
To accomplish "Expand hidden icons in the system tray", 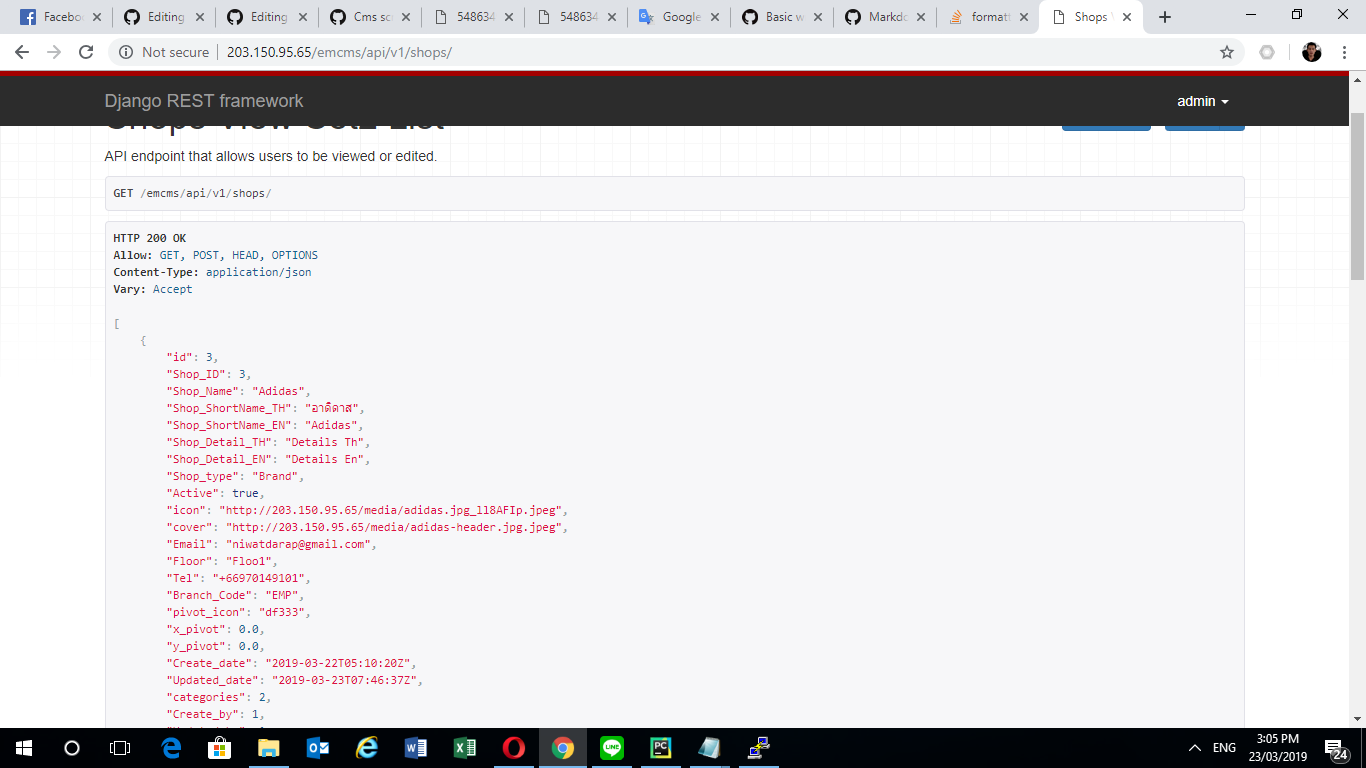I will point(1193,747).
